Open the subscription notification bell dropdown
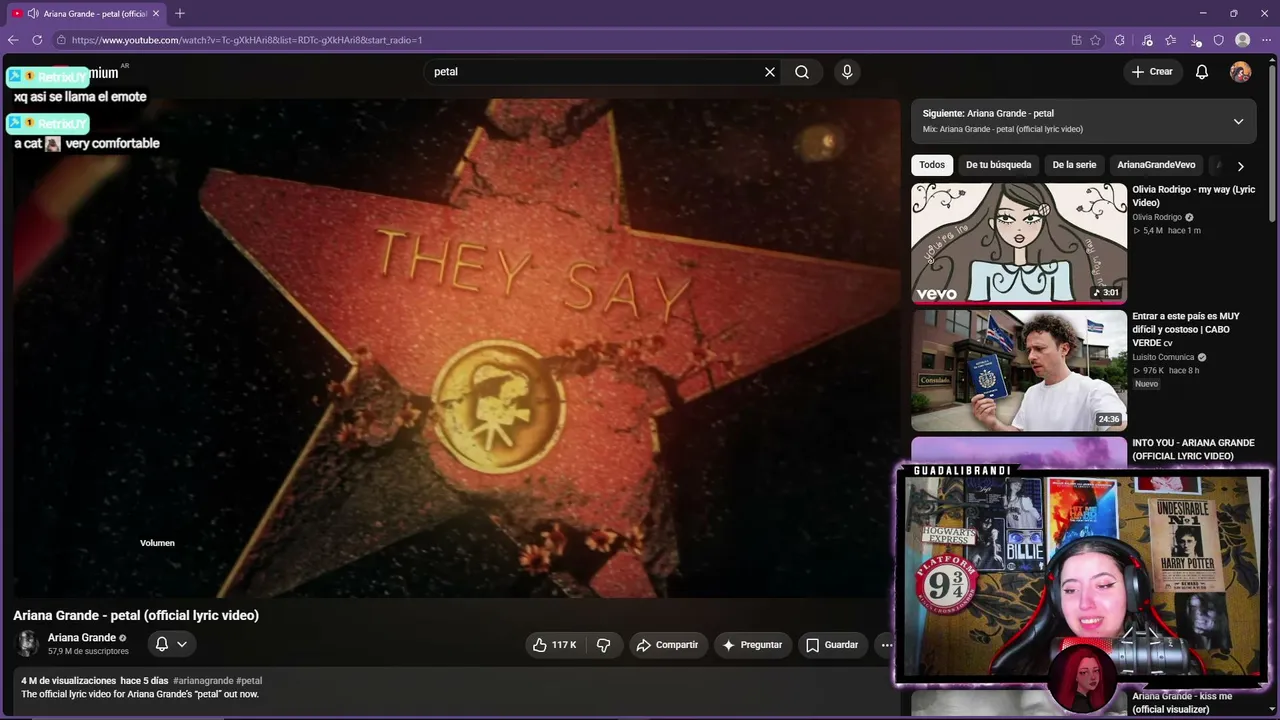This screenshot has height=720, width=1280. pos(171,645)
